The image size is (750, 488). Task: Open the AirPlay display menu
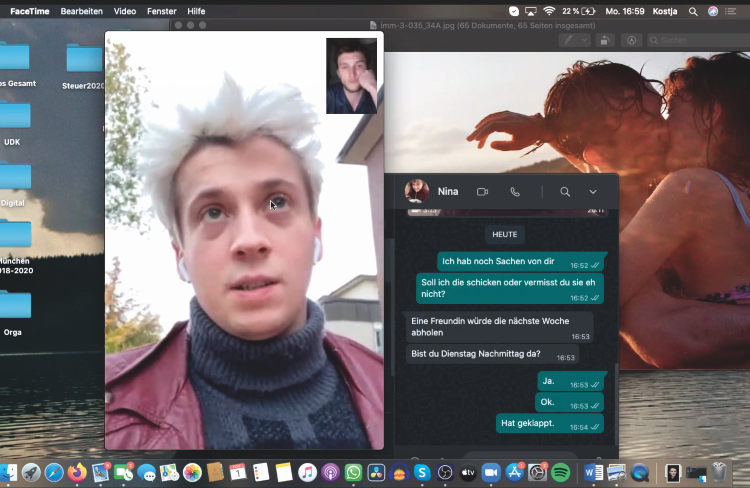[530, 11]
